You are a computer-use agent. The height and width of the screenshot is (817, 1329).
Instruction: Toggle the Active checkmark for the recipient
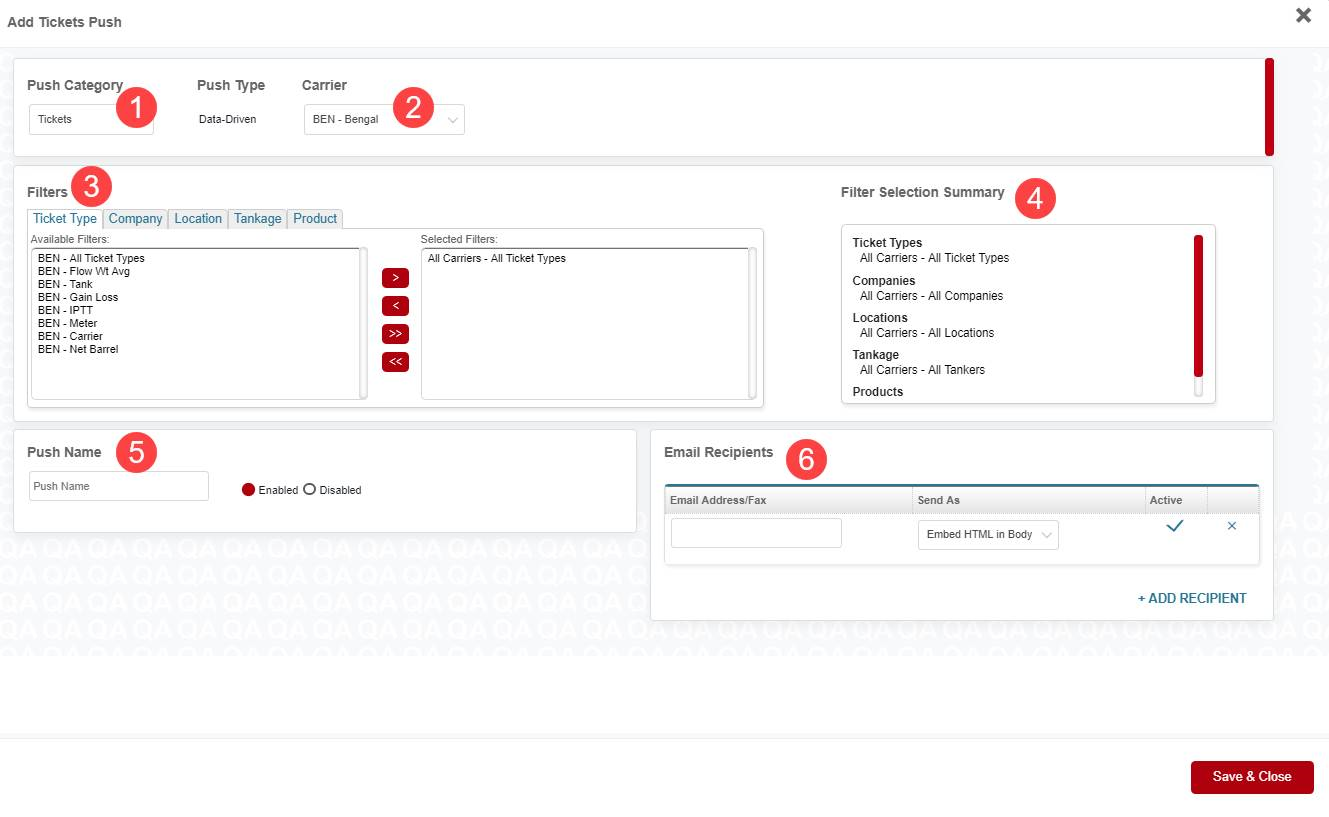coord(1175,525)
